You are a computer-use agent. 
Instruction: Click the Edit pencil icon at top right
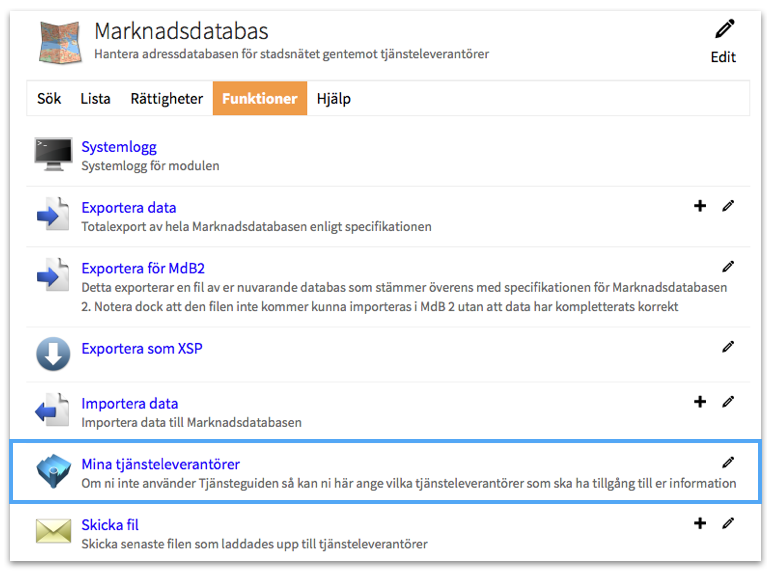[724, 30]
